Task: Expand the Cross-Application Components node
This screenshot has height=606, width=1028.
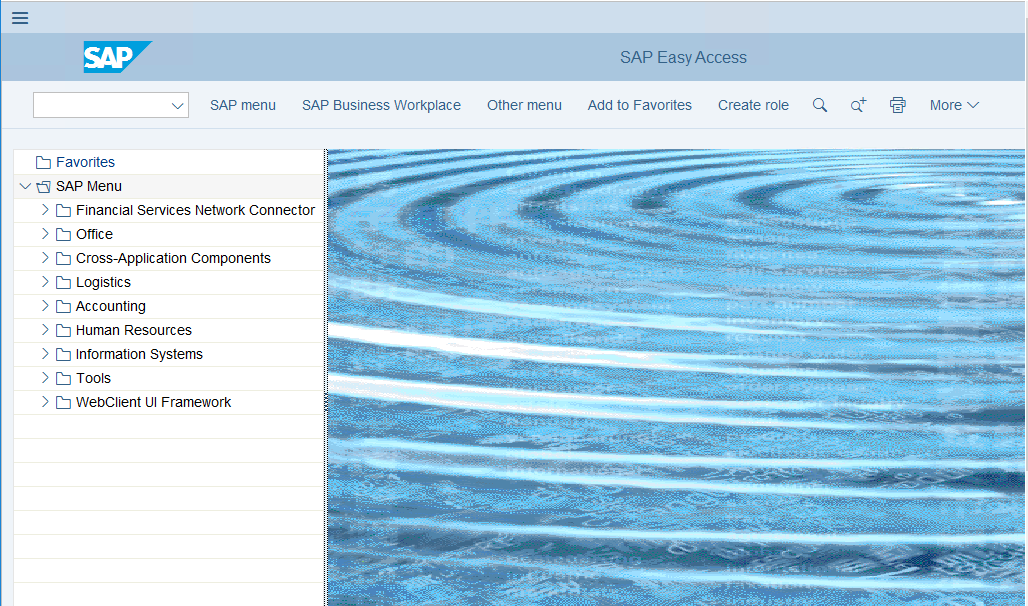Action: click(x=45, y=258)
